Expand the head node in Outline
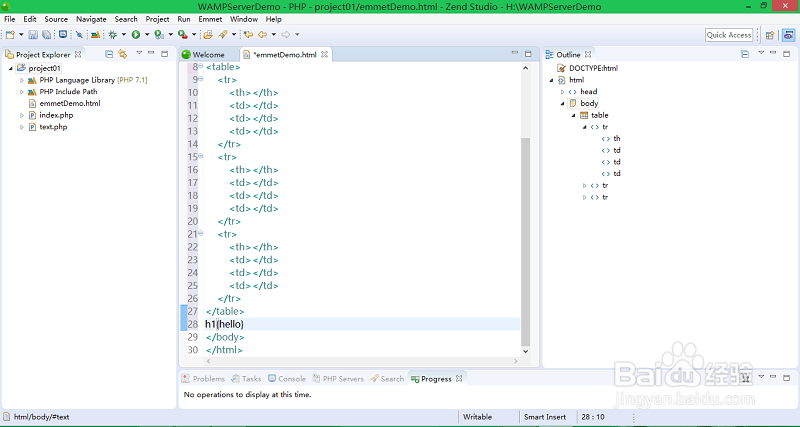This screenshot has width=800, height=427. [562, 92]
